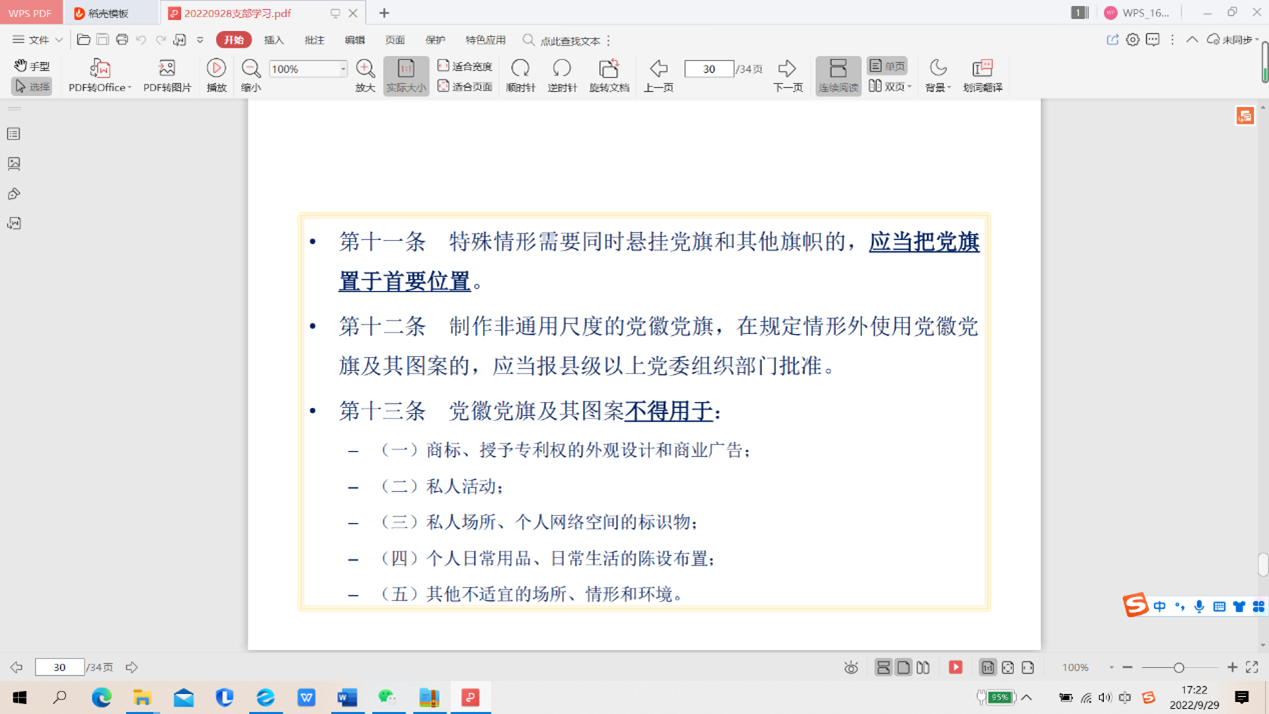Click the 手型 hand tool button
The image size is (1269, 714).
click(x=32, y=66)
